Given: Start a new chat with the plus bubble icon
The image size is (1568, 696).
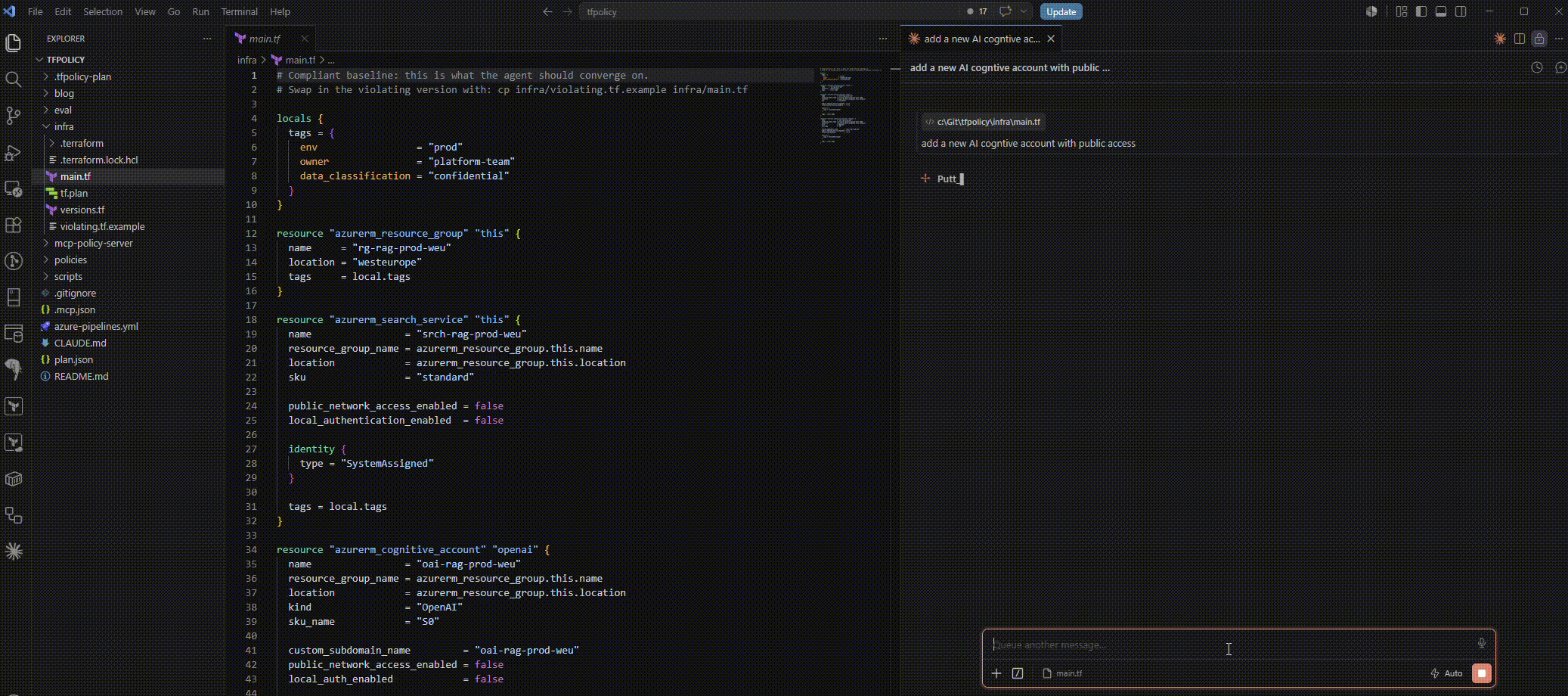Looking at the screenshot, I should pos(1560,67).
